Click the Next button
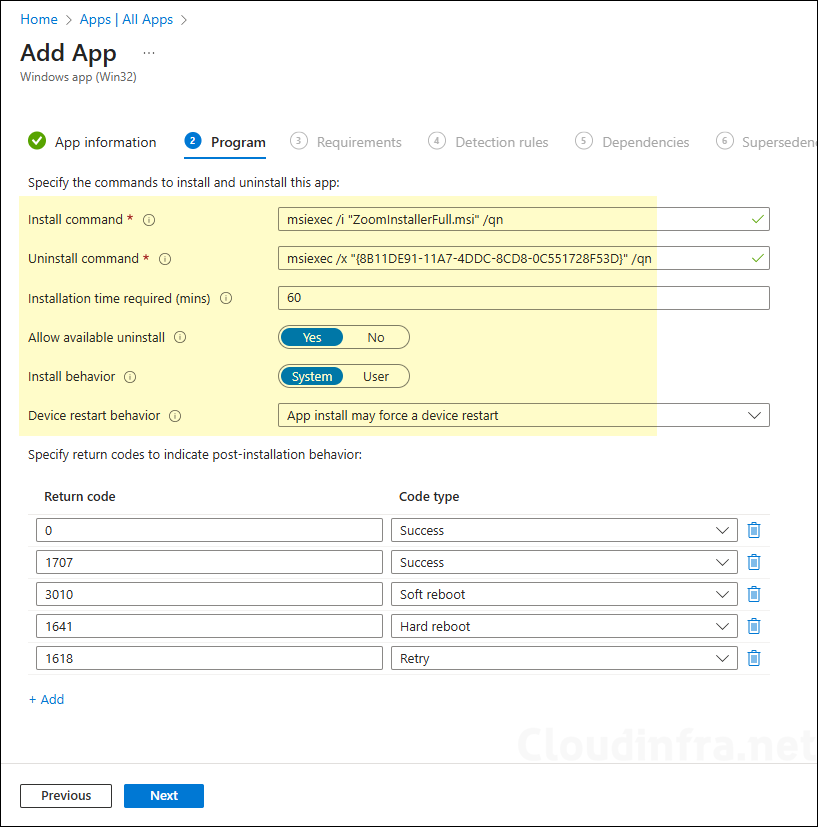The height and width of the screenshot is (827, 818). 164,796
